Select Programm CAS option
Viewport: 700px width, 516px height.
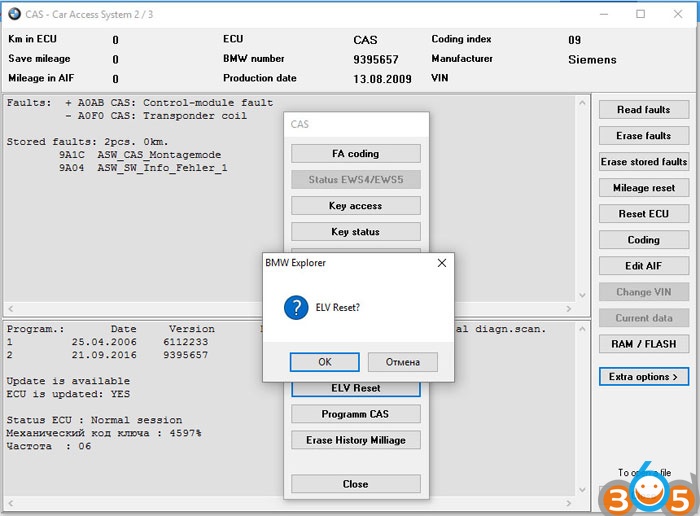coord(355,414)
